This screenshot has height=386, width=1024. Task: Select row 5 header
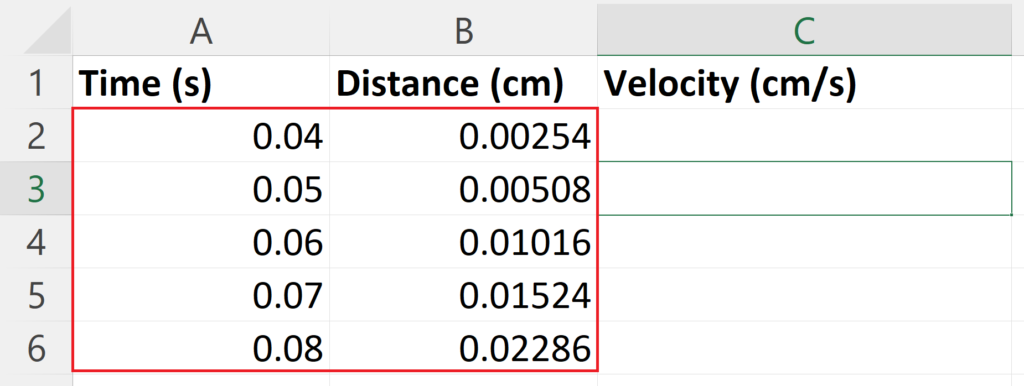36,295
